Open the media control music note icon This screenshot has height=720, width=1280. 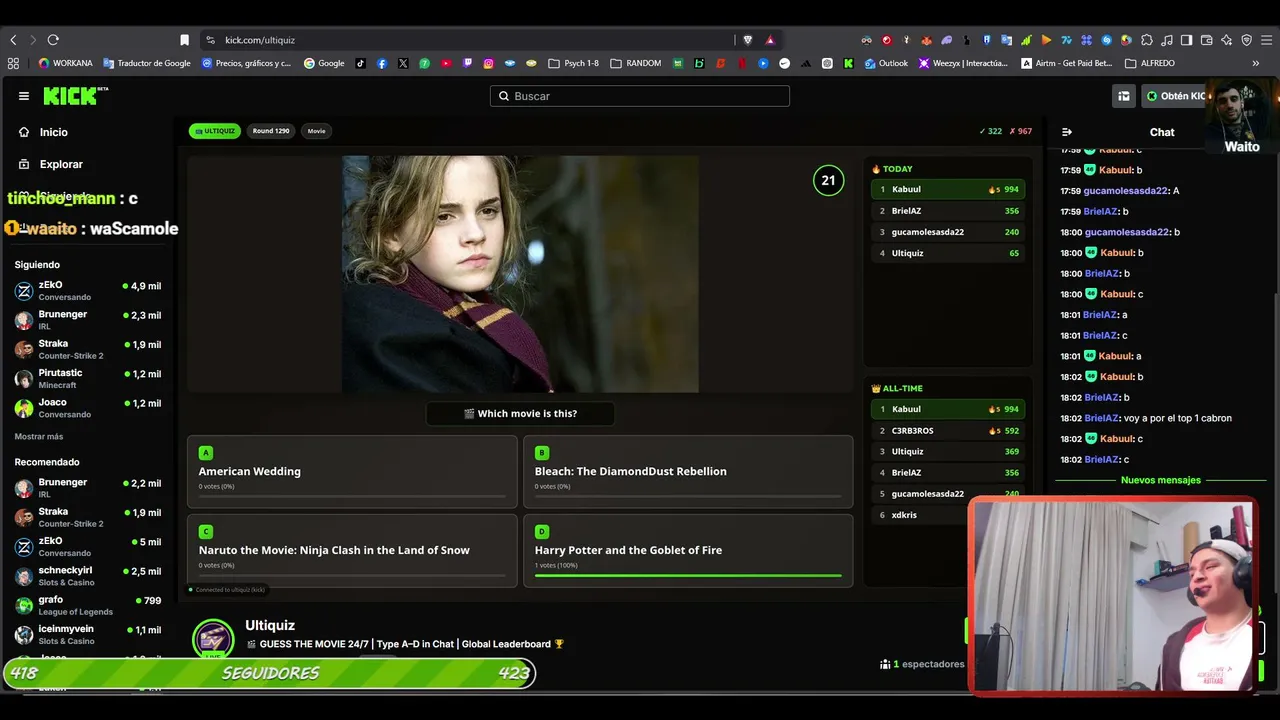[x=1166, y=40]
